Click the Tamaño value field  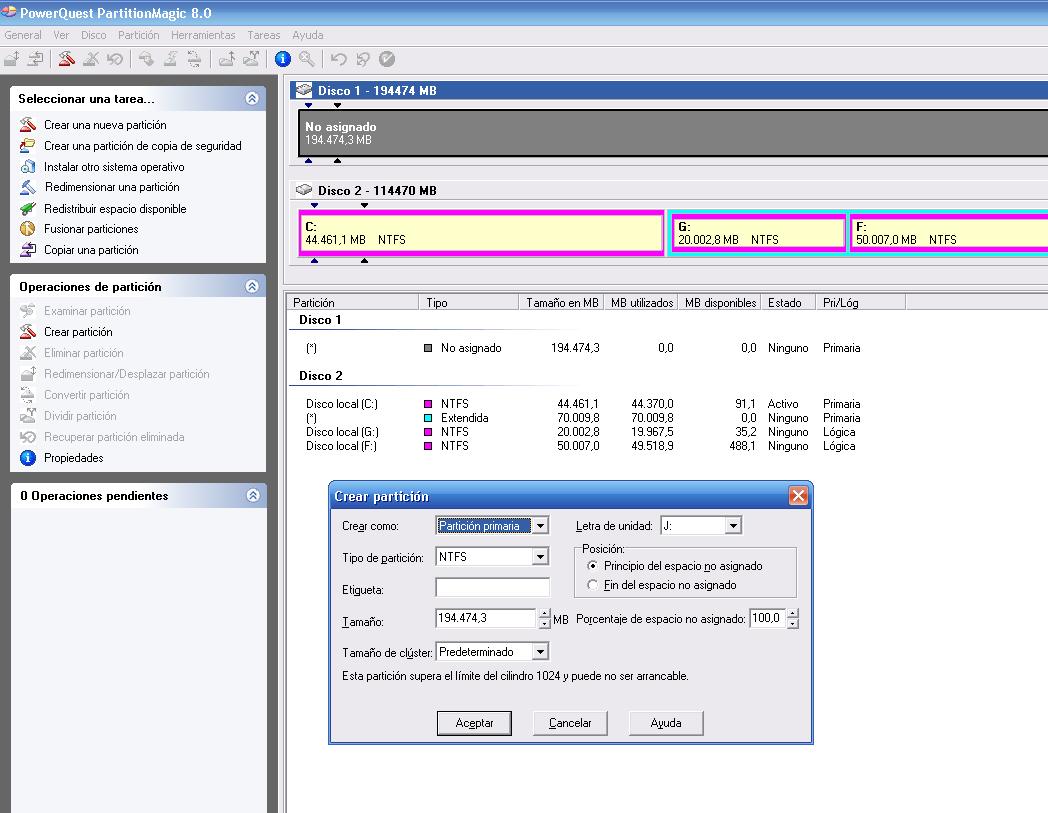(486, 618)
